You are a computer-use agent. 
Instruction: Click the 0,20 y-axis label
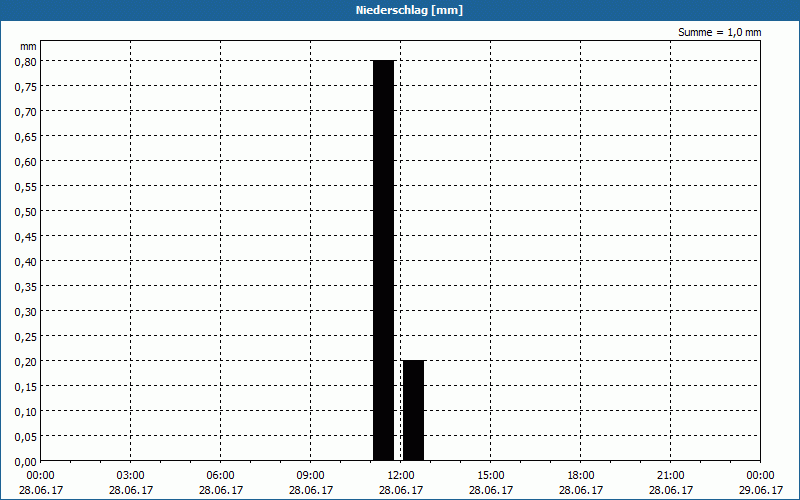pos(26,362)
